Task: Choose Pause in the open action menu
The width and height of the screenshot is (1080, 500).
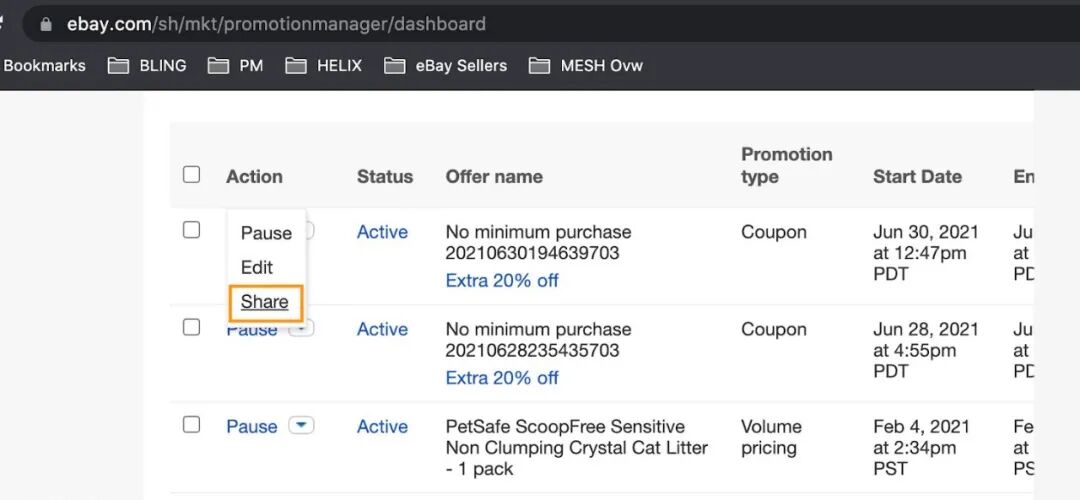Action: point(266,233)
